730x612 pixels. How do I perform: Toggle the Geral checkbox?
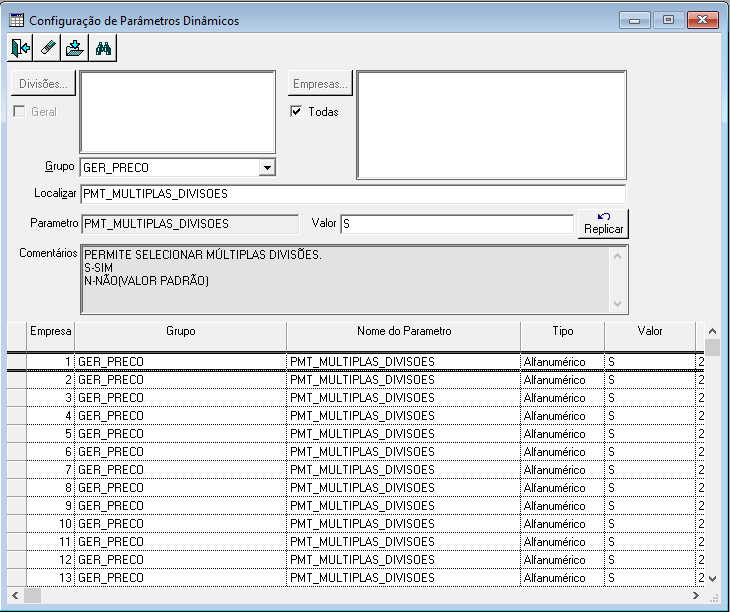click(19, 112)
